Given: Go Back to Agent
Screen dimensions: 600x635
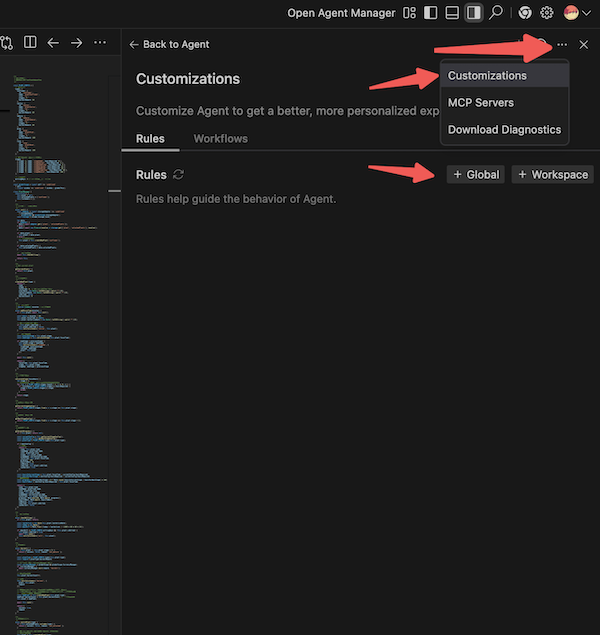Looking at the screenshot, I should click(169, 44).
